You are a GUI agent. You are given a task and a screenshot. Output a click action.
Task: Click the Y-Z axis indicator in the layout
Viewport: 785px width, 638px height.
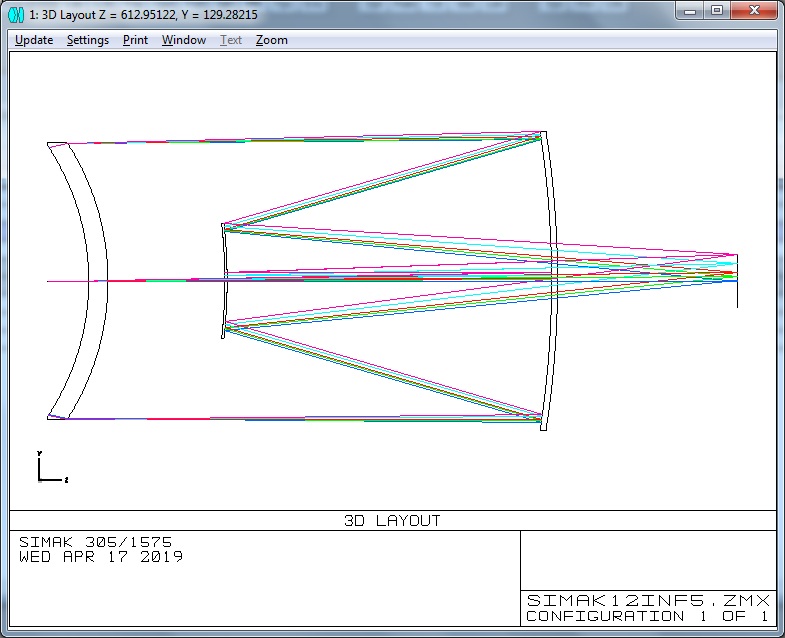coord(52,467)
